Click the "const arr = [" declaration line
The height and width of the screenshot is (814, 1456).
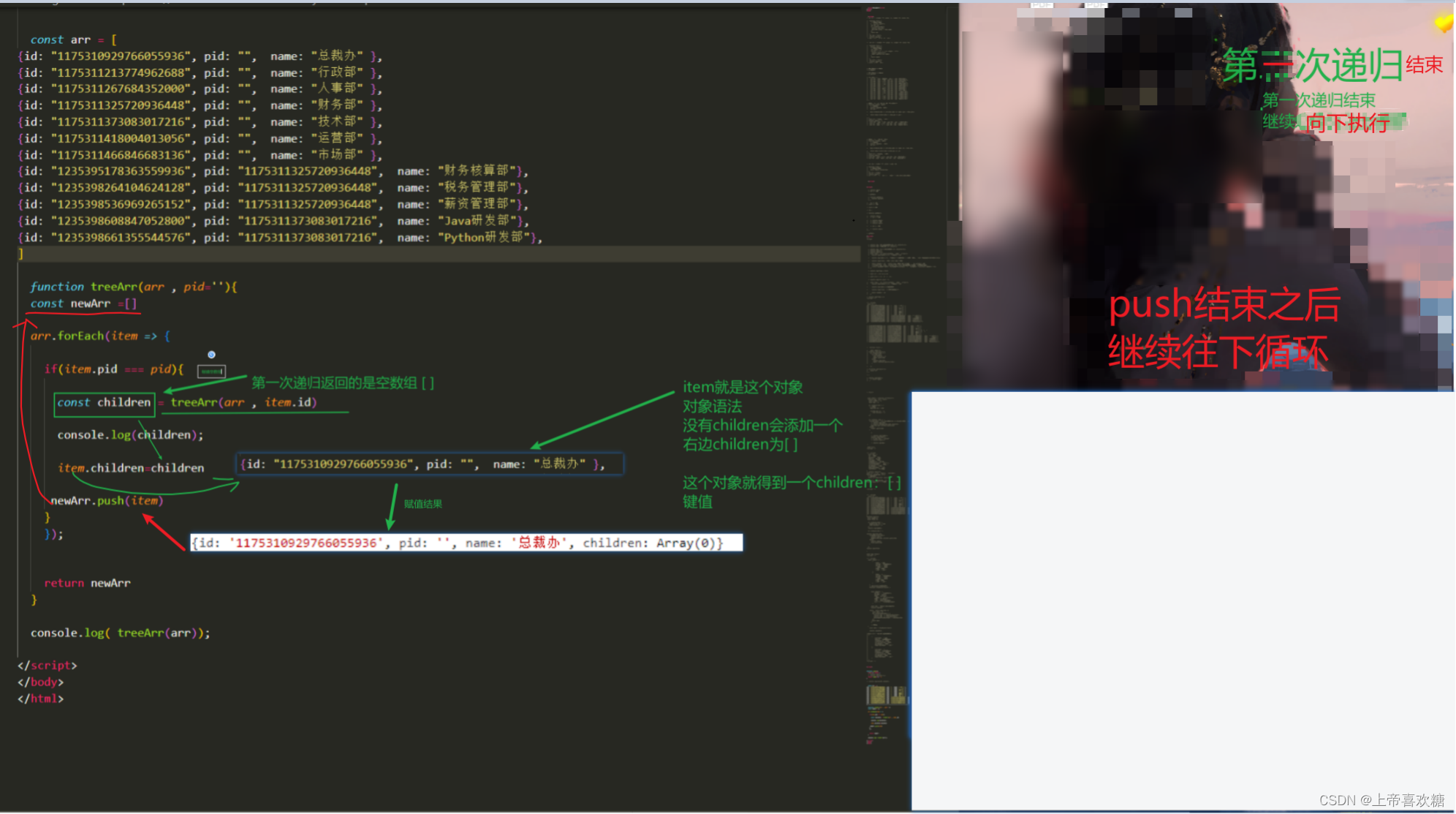pyautogui.click(x=73, y=39)
